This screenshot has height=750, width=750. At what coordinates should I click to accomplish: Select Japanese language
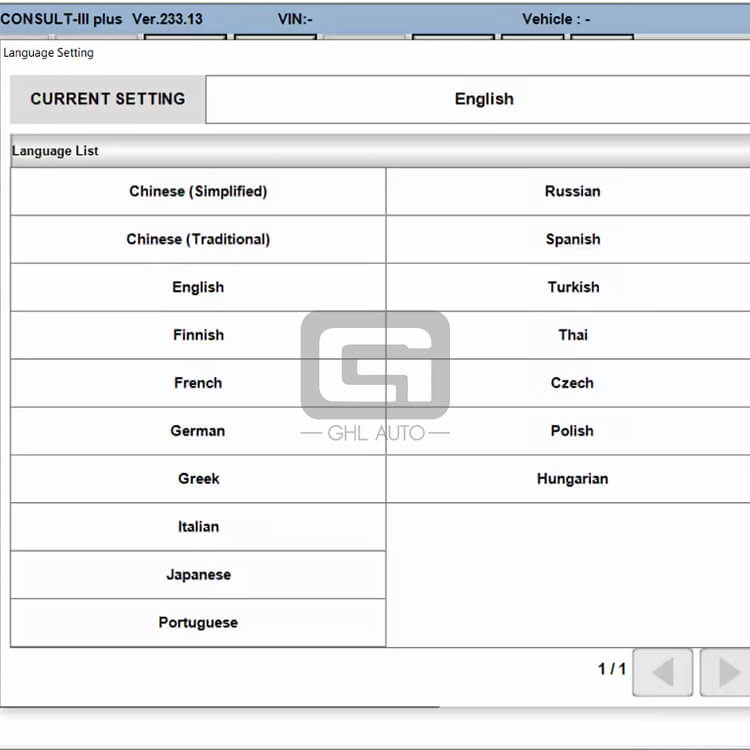tap(198, 574)
